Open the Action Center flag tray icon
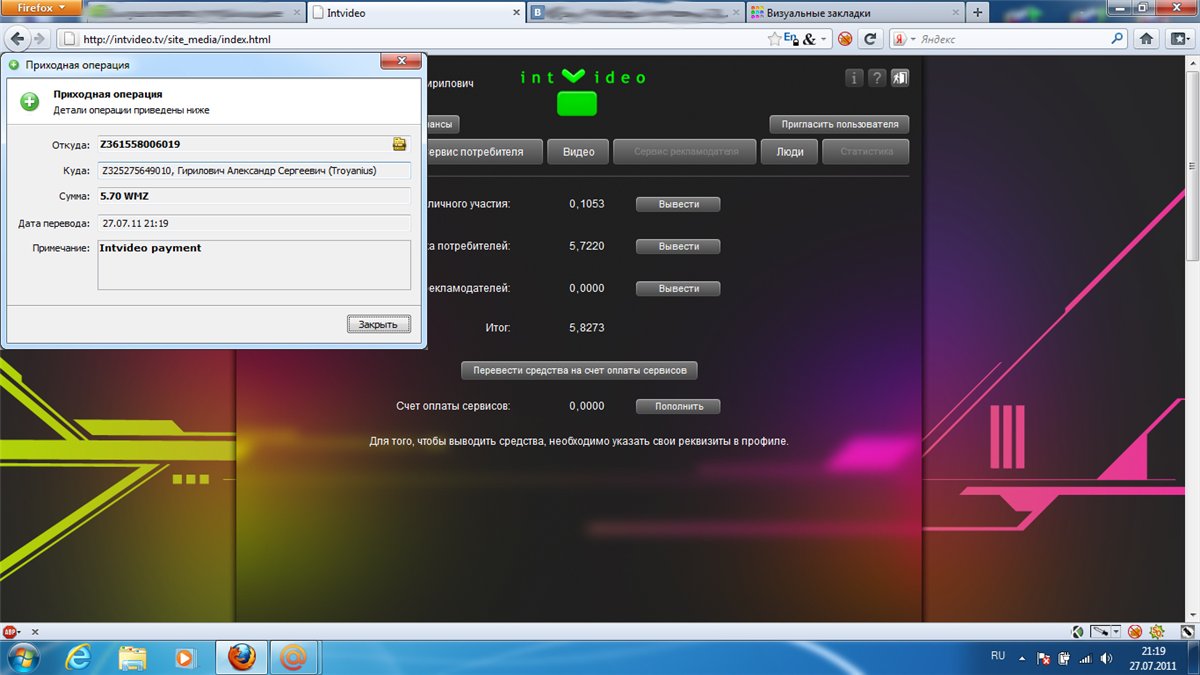1200x675 pixels. (1043, 658)
